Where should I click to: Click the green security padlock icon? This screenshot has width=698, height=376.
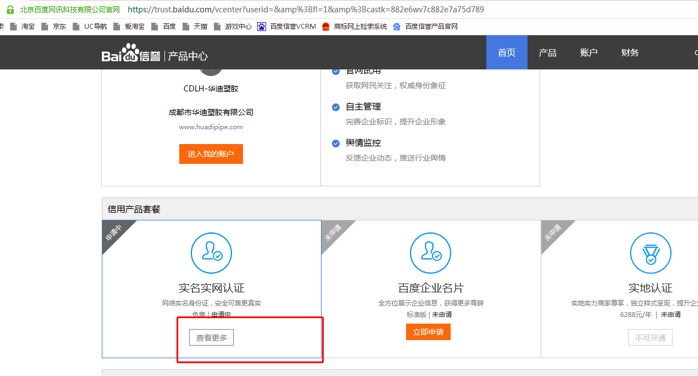click(x=10, y=9)
